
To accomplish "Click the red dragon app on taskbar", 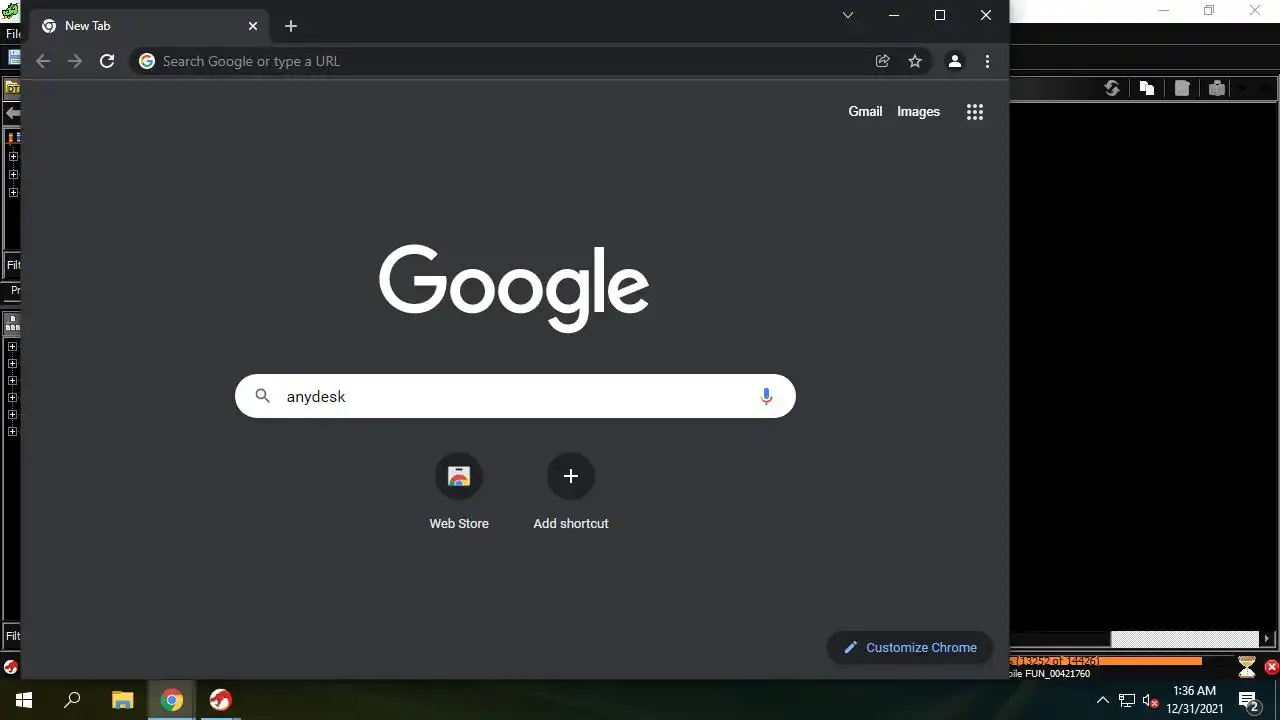I will tap(221, 700).
